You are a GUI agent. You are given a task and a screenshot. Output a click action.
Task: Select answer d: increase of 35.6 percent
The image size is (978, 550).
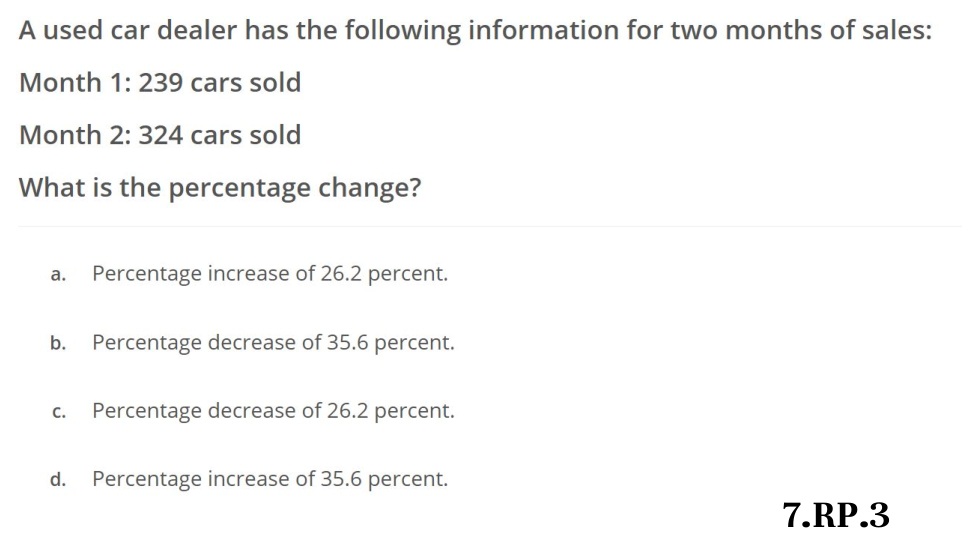269,480
